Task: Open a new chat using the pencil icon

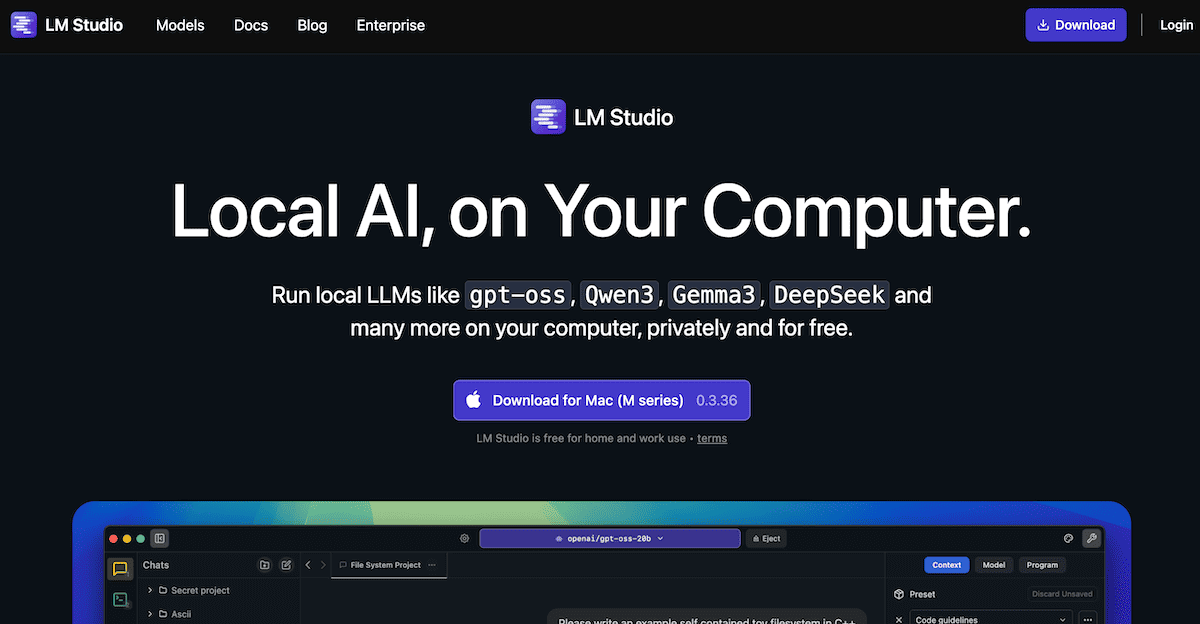Action: pyautogui.click(x=287, y=565)
